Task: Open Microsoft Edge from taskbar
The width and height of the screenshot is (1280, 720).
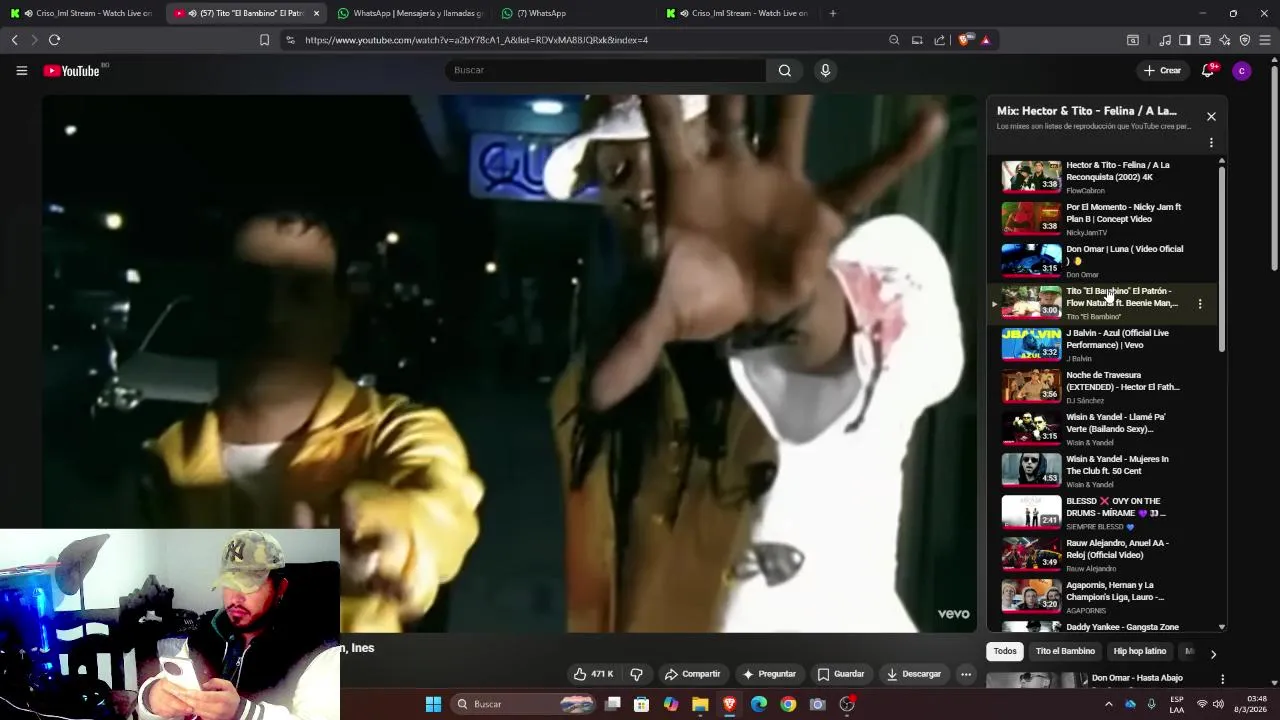Action: click(x=759, y=704)
